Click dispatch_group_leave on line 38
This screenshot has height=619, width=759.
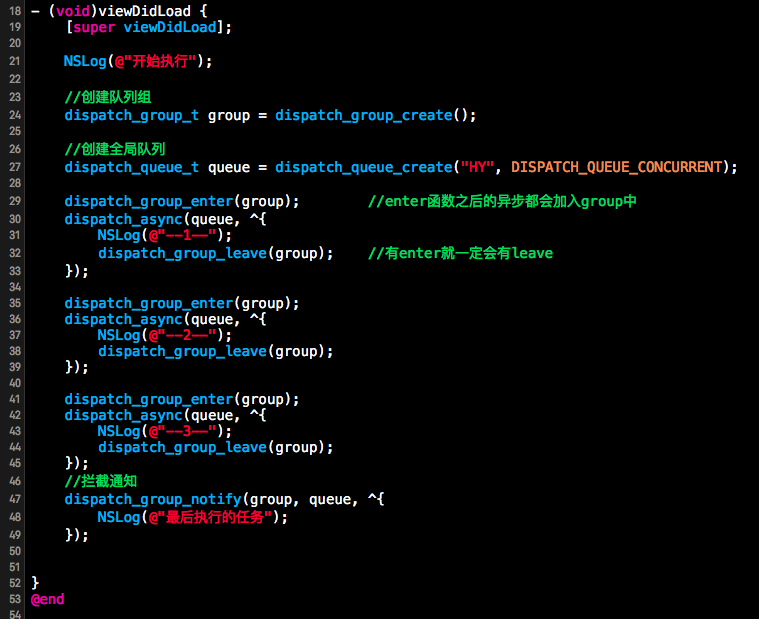click(182, 351)
